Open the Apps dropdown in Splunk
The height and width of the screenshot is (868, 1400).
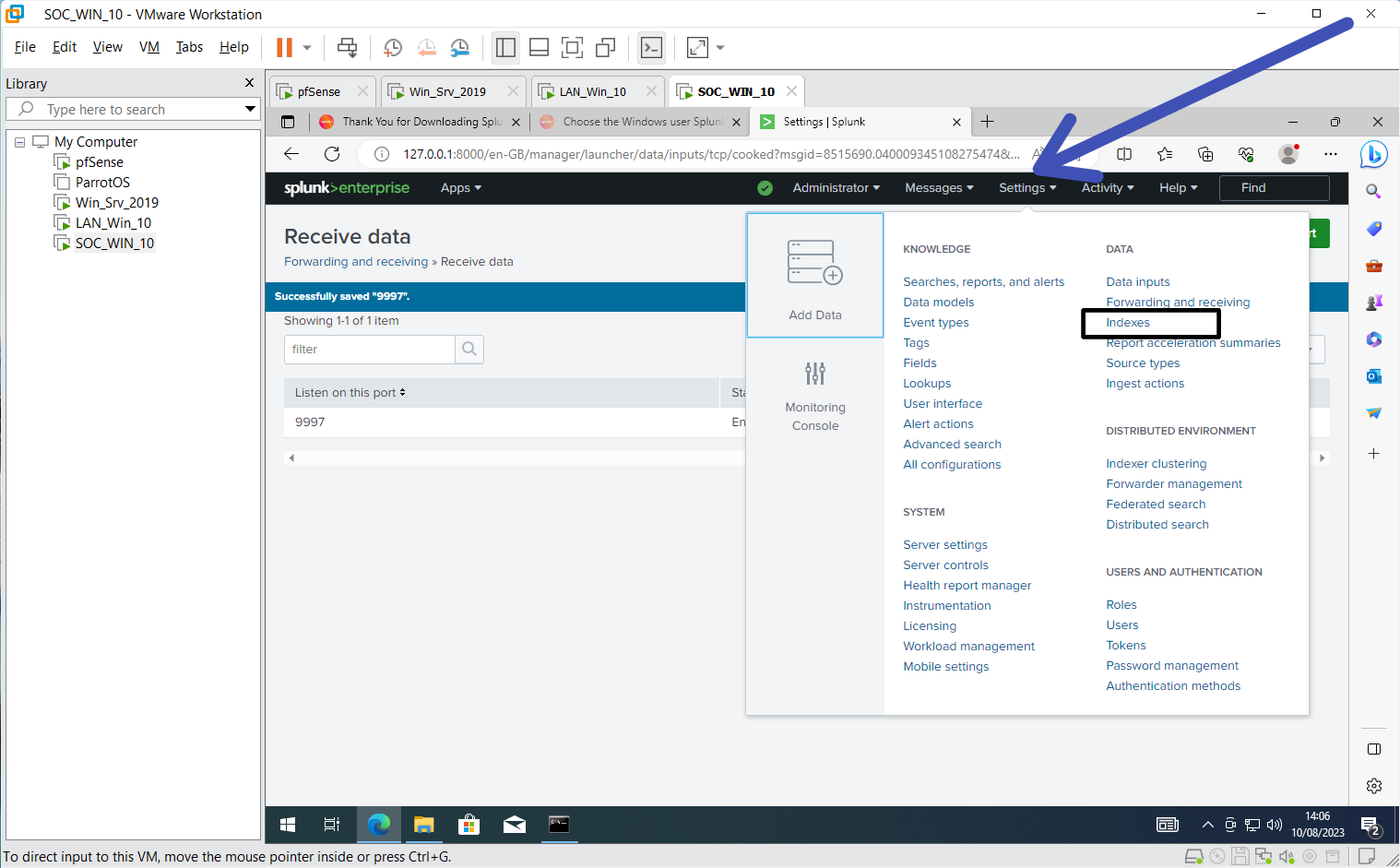pyautogui.click(x=461, y=188)
